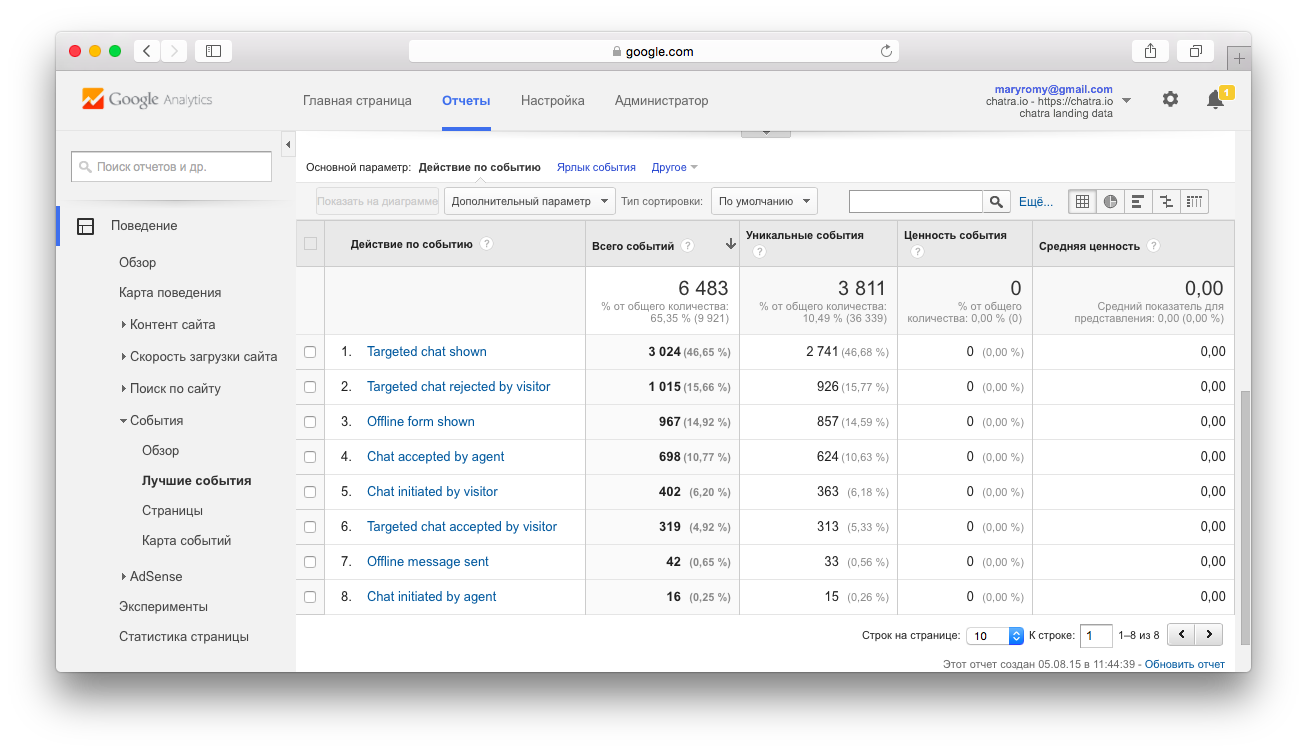1307x752 pixels.
Task: Open the Администратор tab
Action: pyautogui.click(x=661, y=101)
